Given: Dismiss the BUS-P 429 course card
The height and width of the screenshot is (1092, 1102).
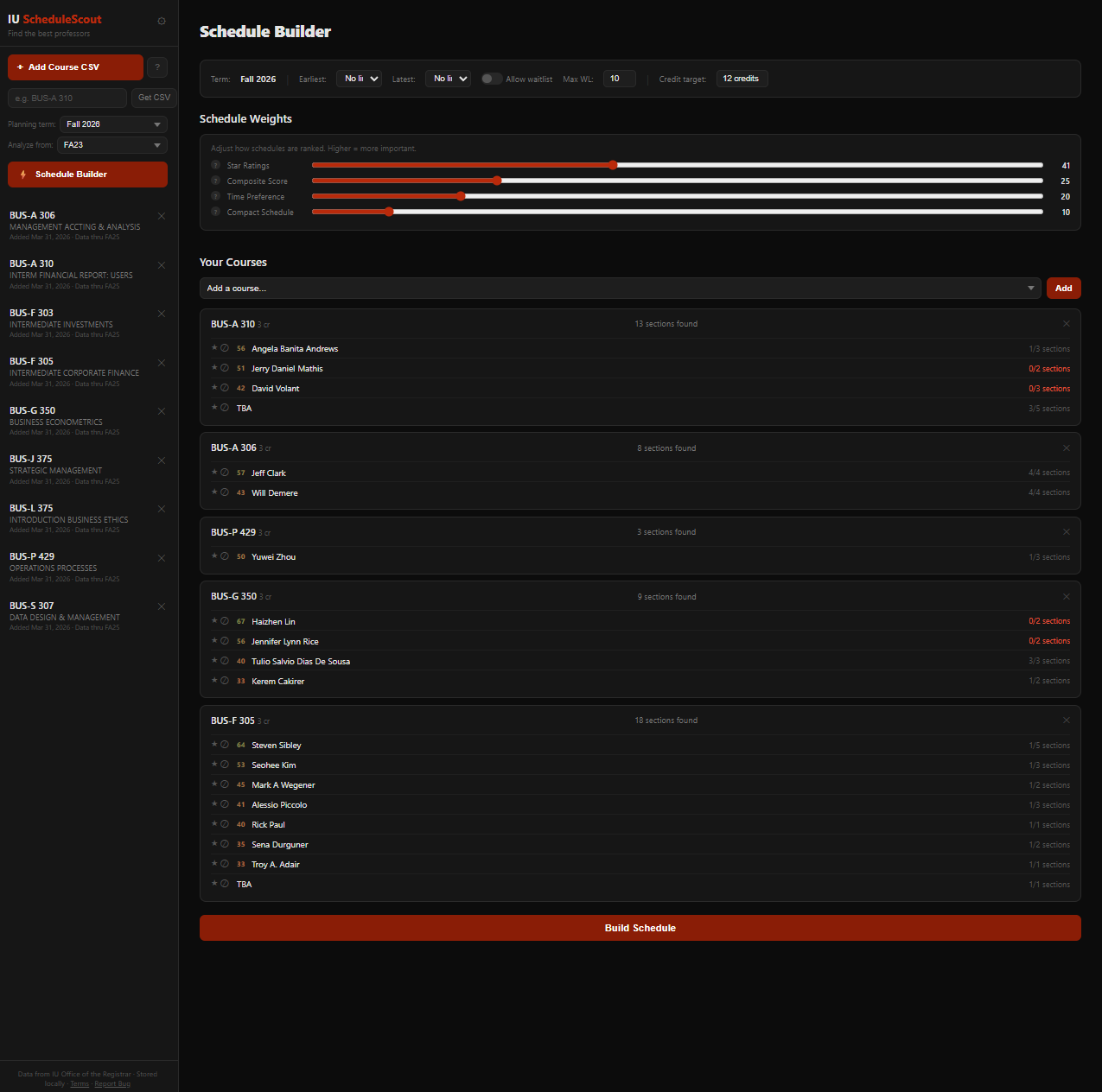Looking at the screenshot, I should [1066, 532].
